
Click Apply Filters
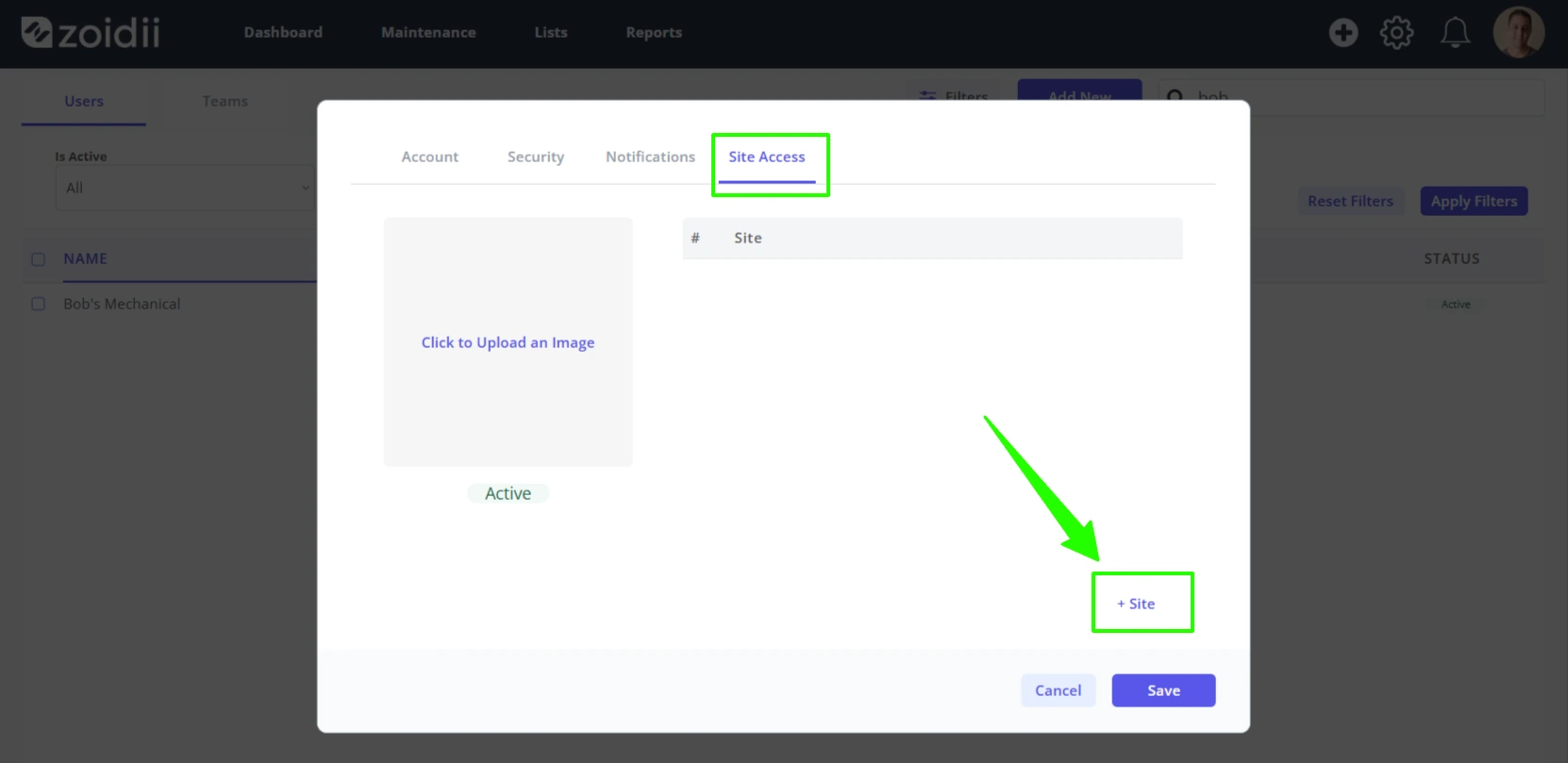(1474, 201)
